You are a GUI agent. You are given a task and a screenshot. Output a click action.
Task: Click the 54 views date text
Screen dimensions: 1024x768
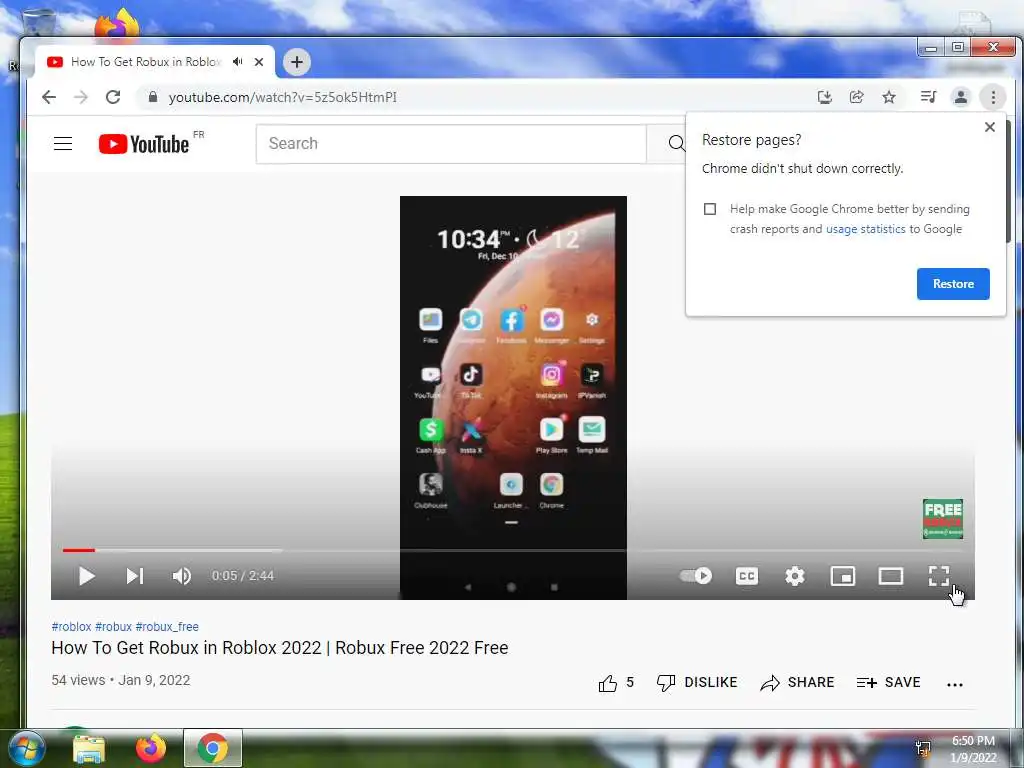click(121, 680)
